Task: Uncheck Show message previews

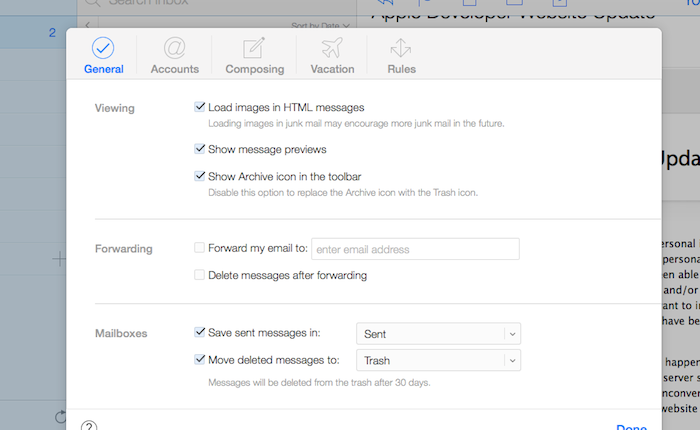Action: [201, 150]
